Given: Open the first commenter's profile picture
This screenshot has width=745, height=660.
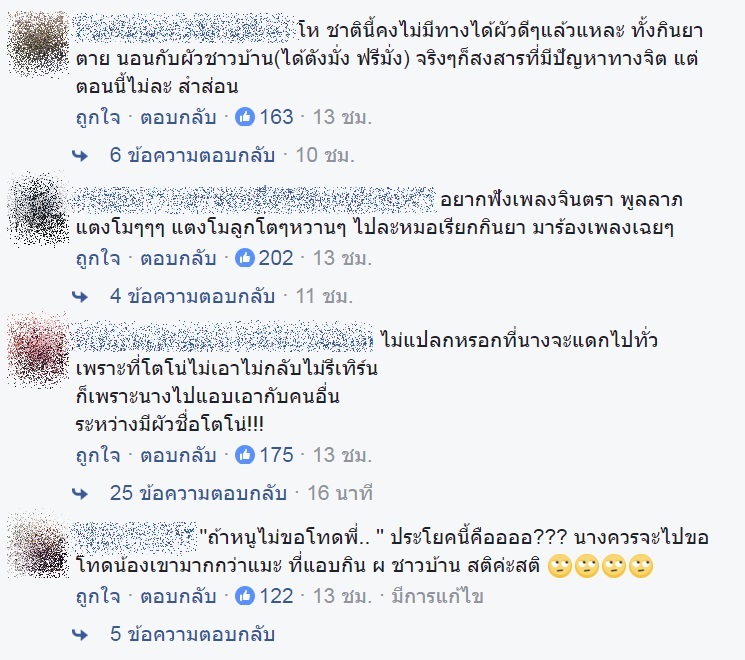Looking at the screenshot, I should click(x=38, y=43).
